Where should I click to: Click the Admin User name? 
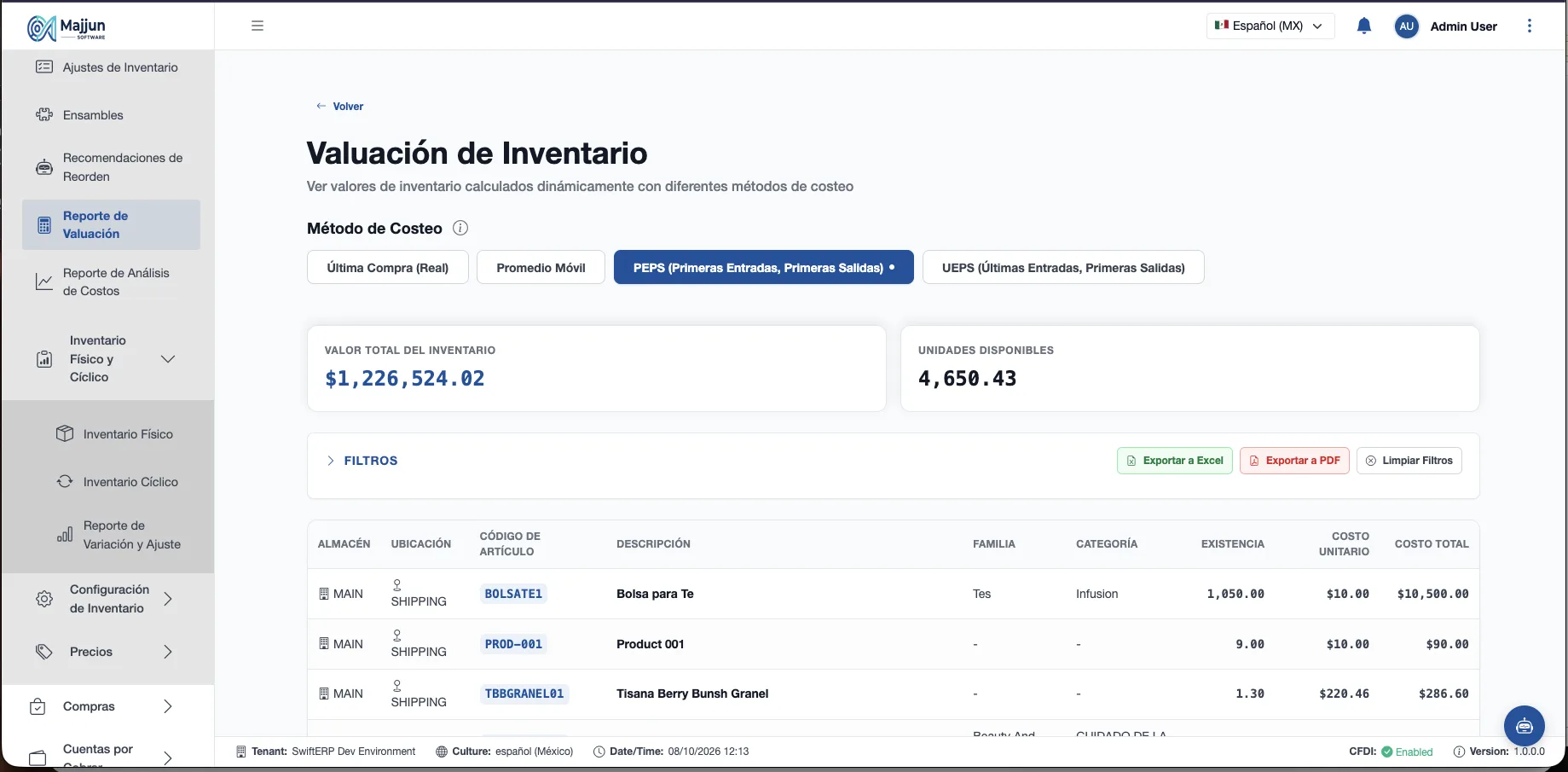(x=1464, y=26)
